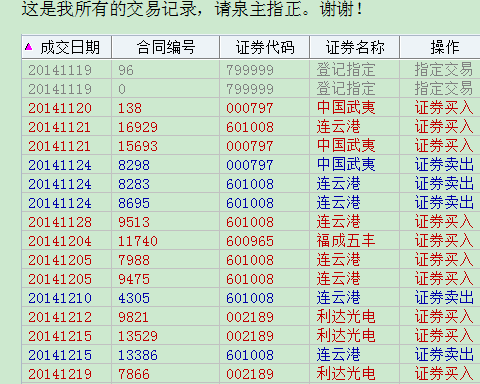Click 中国武夷 in the contract 8298 row
Viewport: 480px width, 384px height.
[346, 164]
